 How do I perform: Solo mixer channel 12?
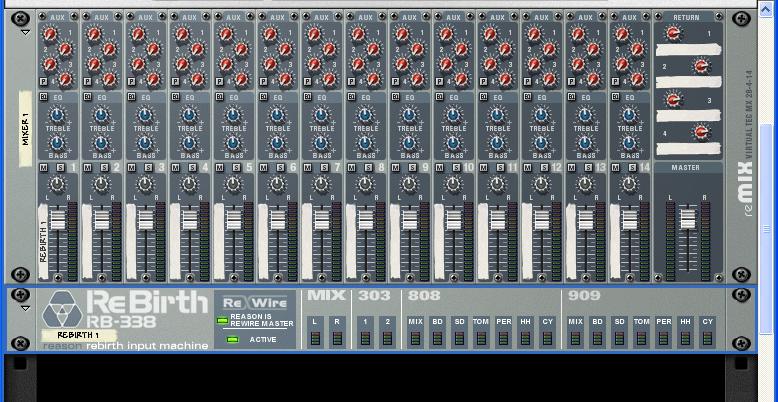pyautogui.click(x=544, y=168)
